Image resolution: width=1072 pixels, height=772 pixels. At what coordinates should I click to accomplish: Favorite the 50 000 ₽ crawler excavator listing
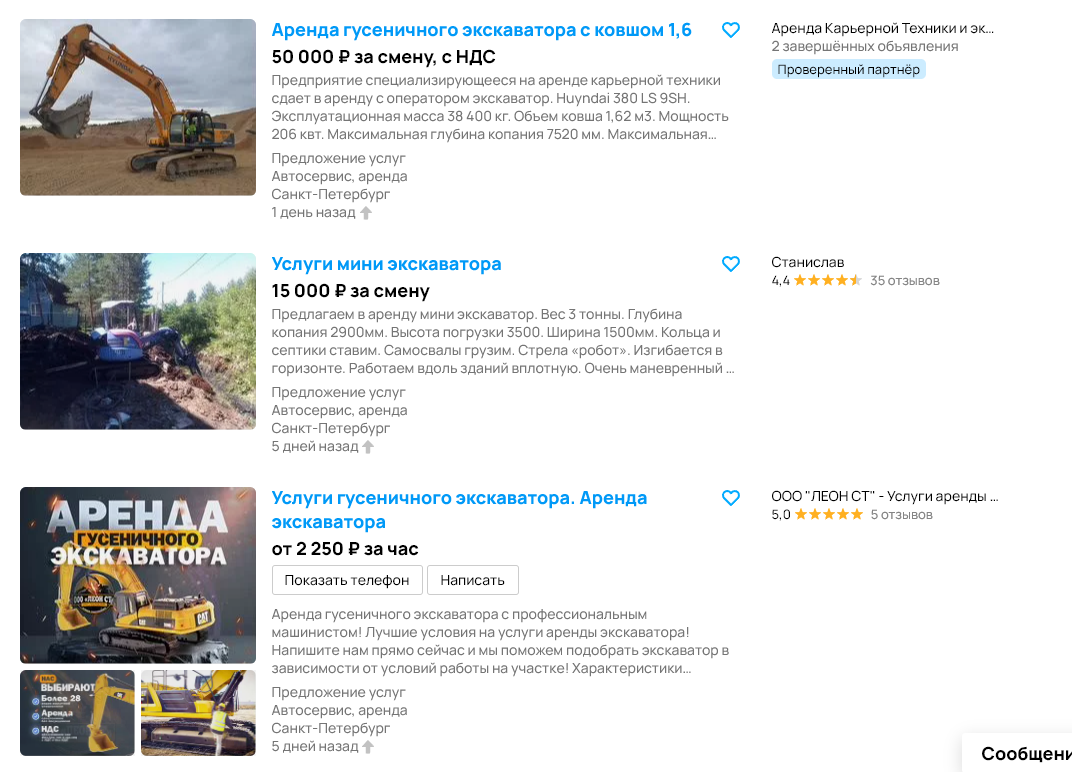tap(731, 30)
